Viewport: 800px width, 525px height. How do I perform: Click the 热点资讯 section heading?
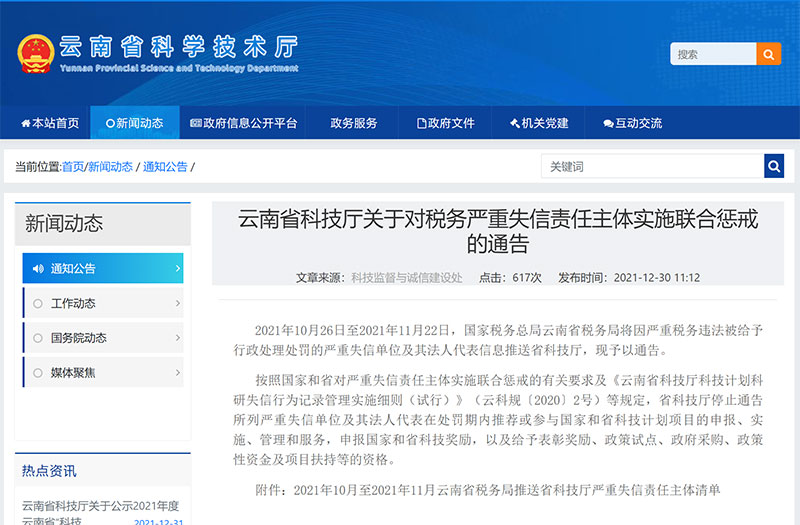pyautogui.click(x=49, y=471)
